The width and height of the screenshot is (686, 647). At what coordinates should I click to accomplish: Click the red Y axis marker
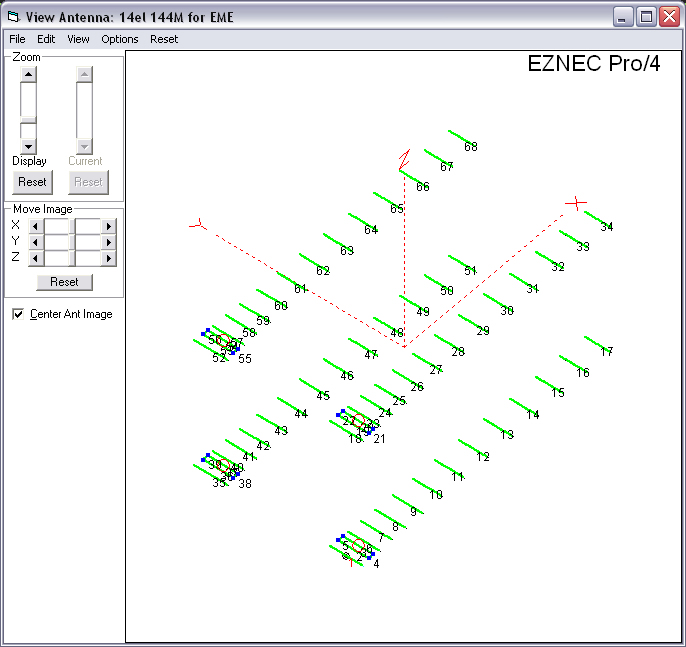click(198, 224)
